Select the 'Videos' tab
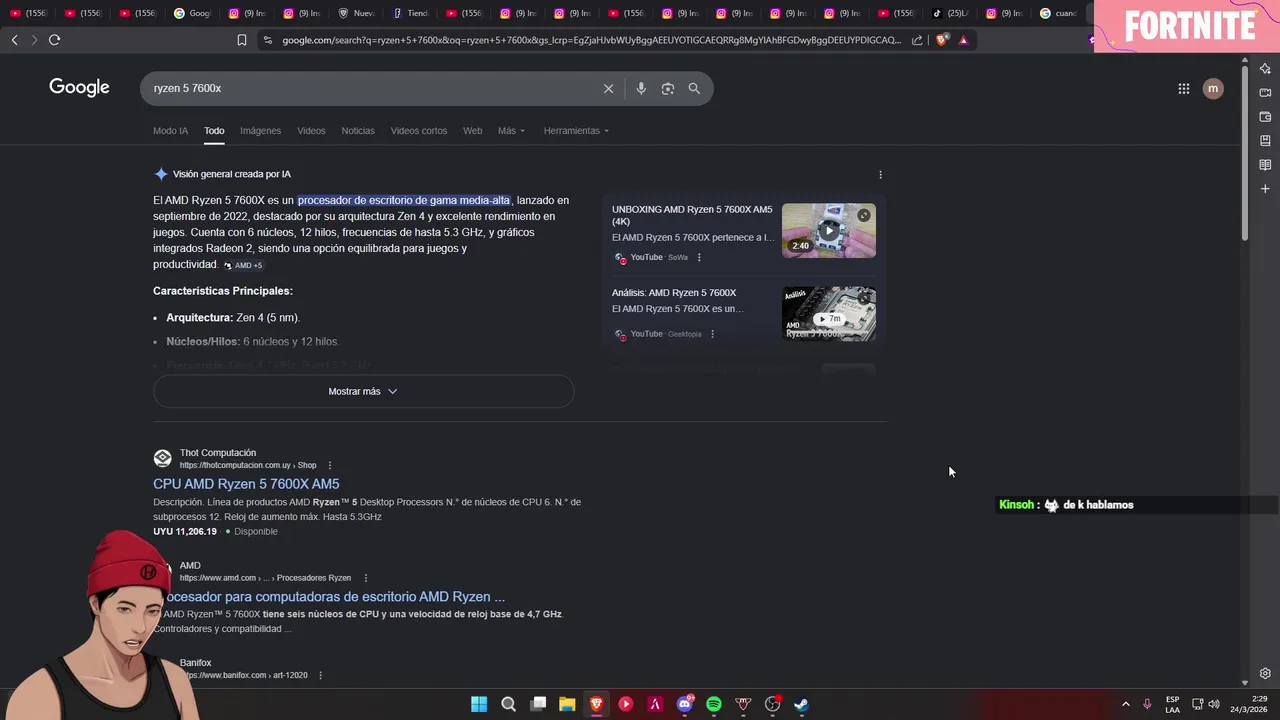1280x720 pixels. tap(311, 131)
